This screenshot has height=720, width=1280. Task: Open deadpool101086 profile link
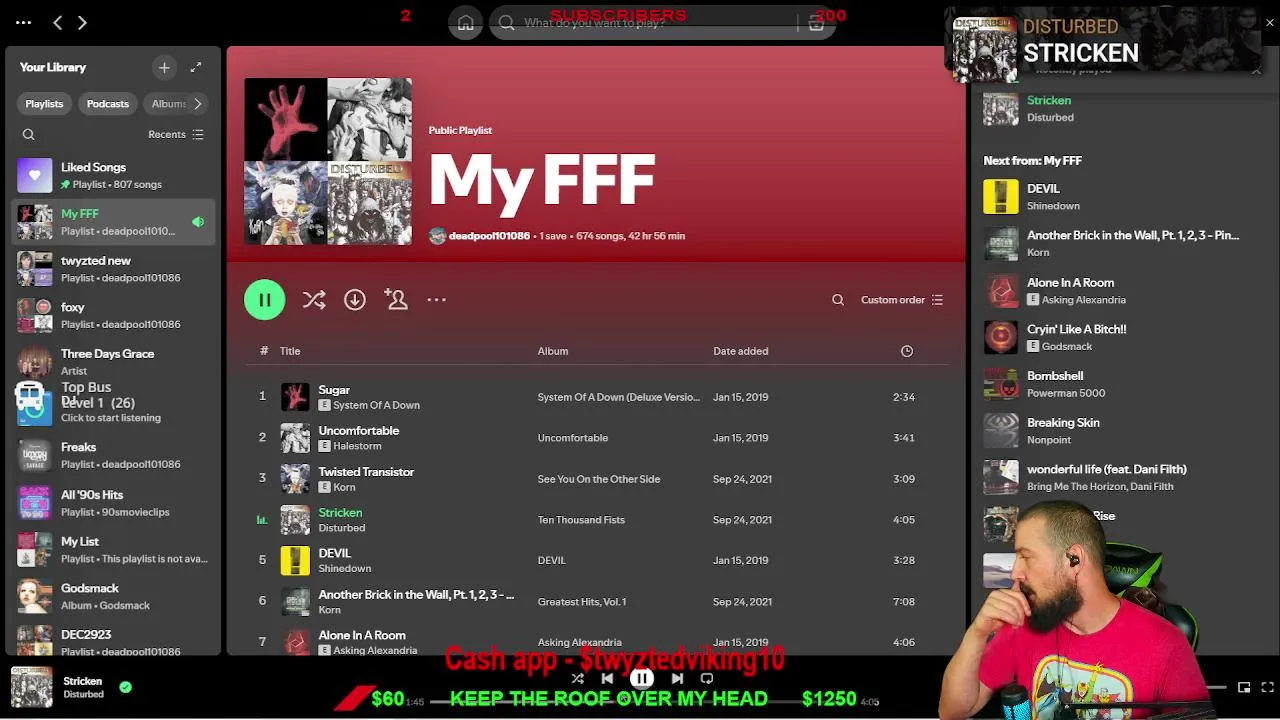point(489,236)
